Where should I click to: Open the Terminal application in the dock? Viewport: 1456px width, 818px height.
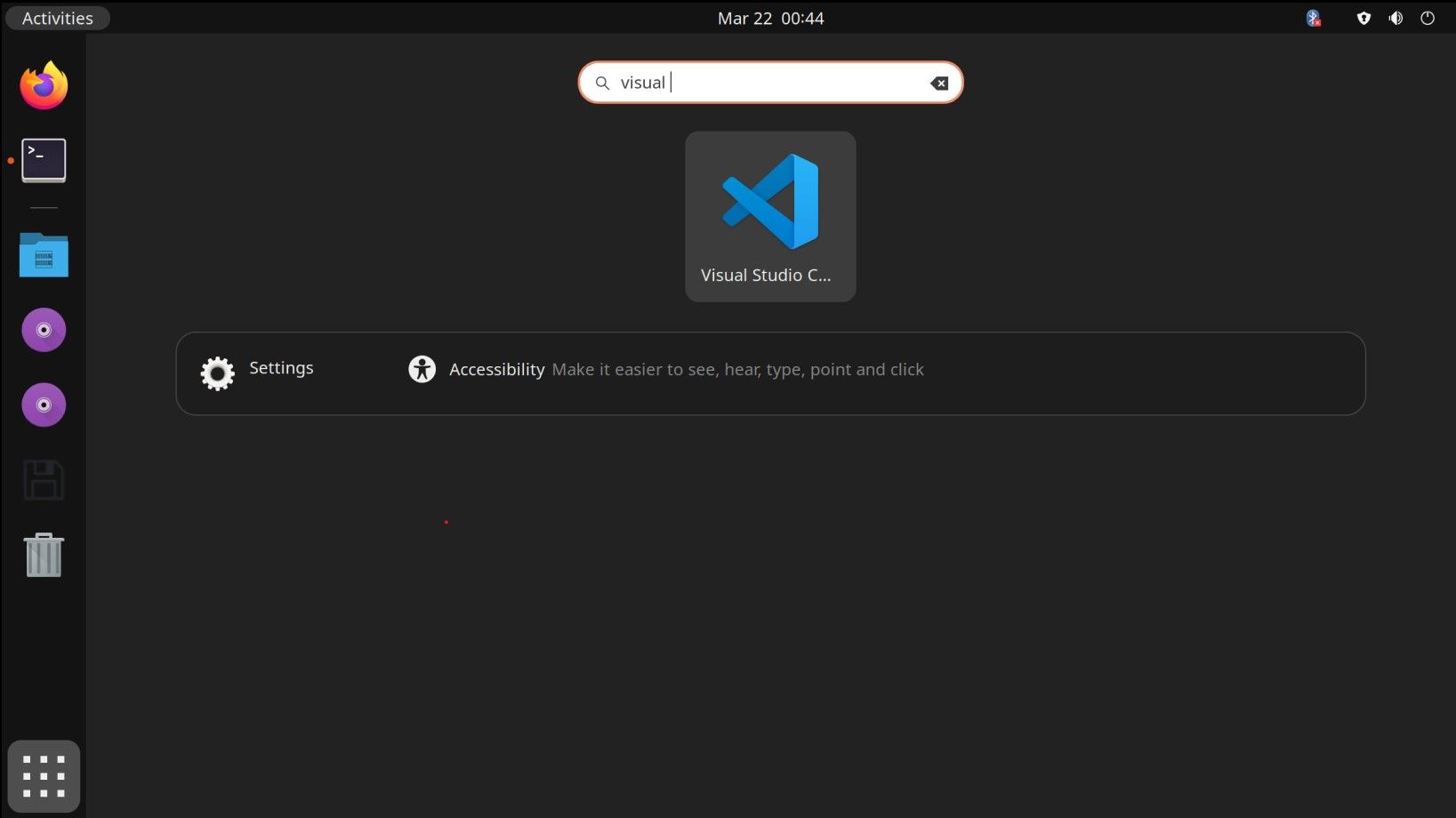[x=43, y=160]
